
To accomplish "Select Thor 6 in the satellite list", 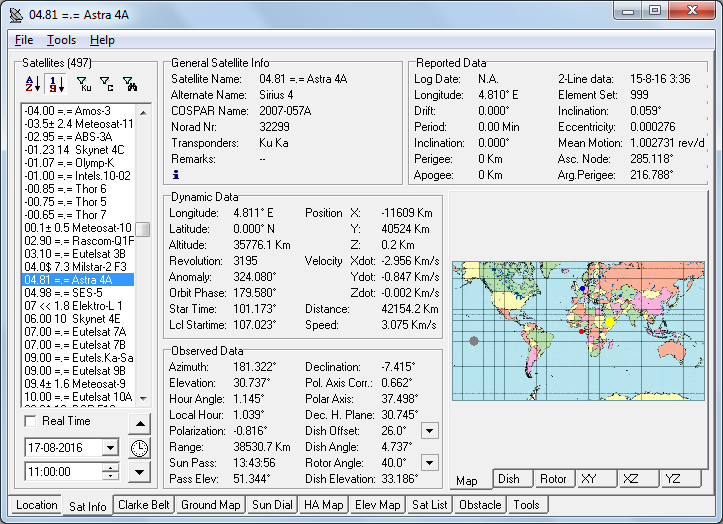I will [78, 189].
